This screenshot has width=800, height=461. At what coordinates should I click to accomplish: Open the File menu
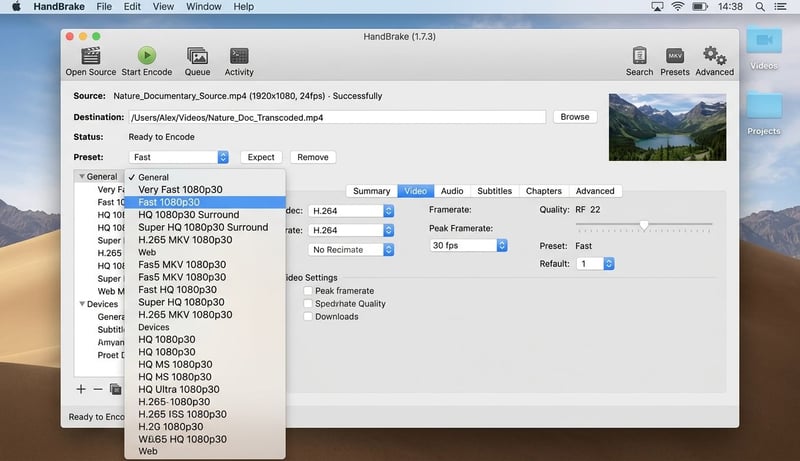coord(104,7)
